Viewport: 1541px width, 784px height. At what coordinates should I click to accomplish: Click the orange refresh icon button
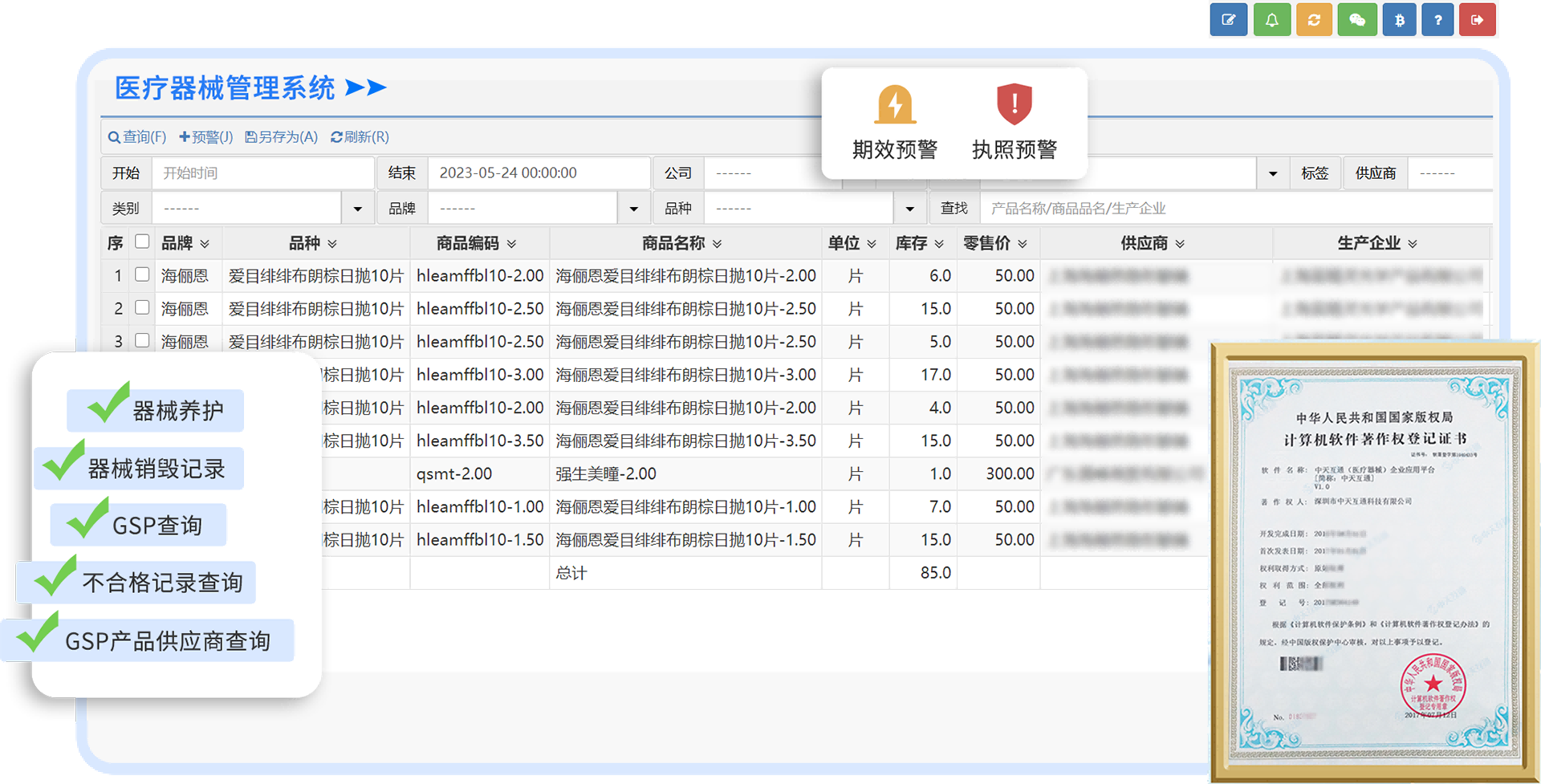pos(1314,20)
